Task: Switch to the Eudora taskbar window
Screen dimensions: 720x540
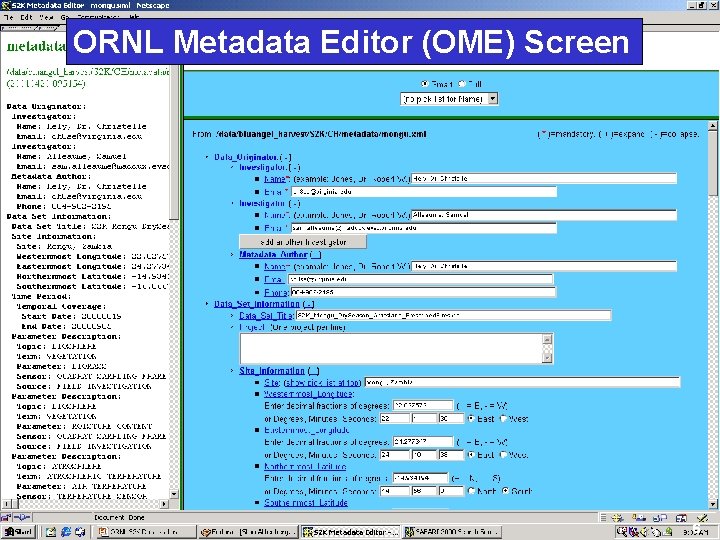Action: [x=249, y=532]
